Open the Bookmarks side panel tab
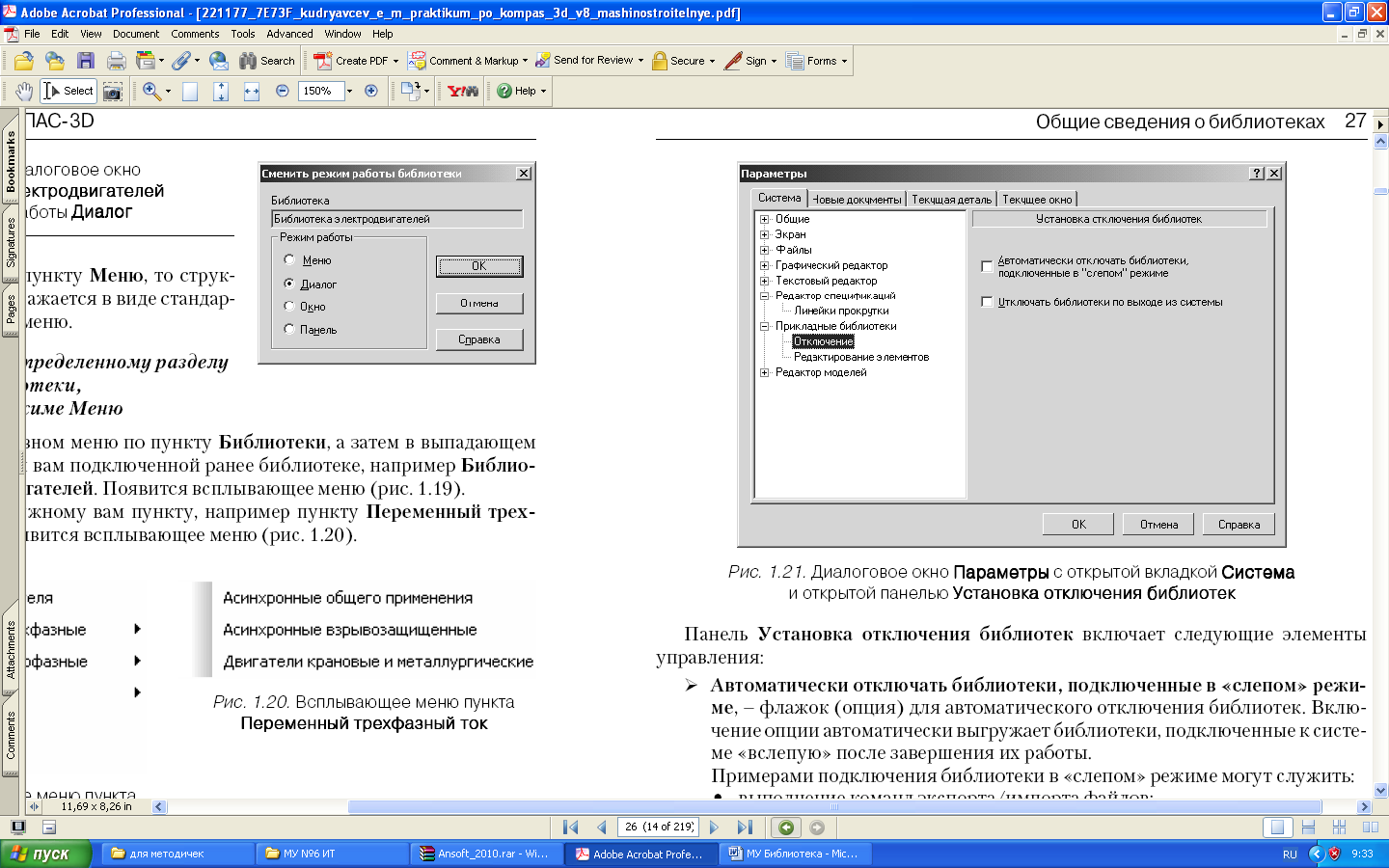This screenshot has height=868, width=1389. pos(11,163)
